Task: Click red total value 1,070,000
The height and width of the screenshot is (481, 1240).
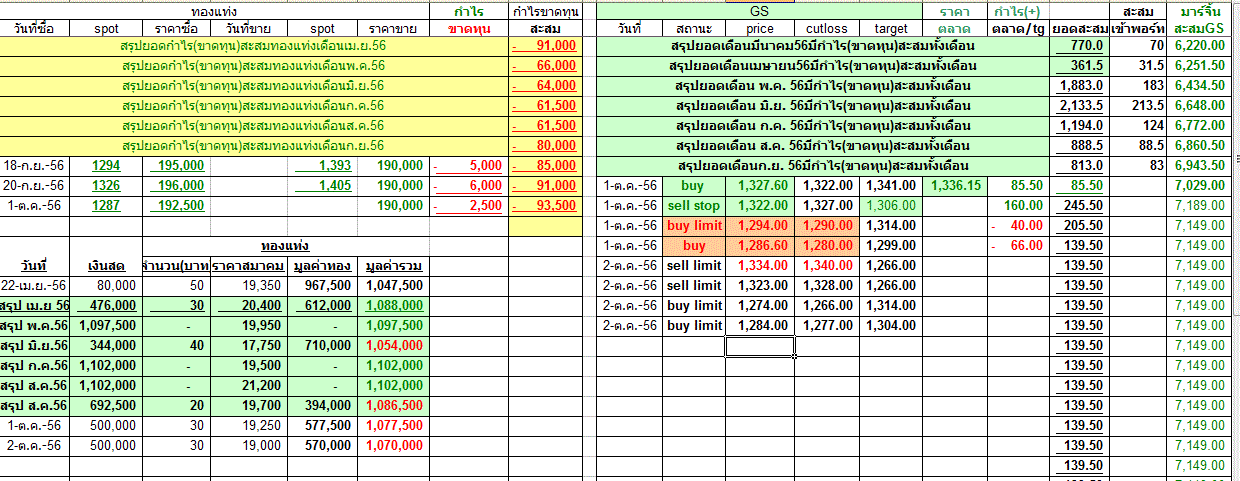Action: (392, 445)
